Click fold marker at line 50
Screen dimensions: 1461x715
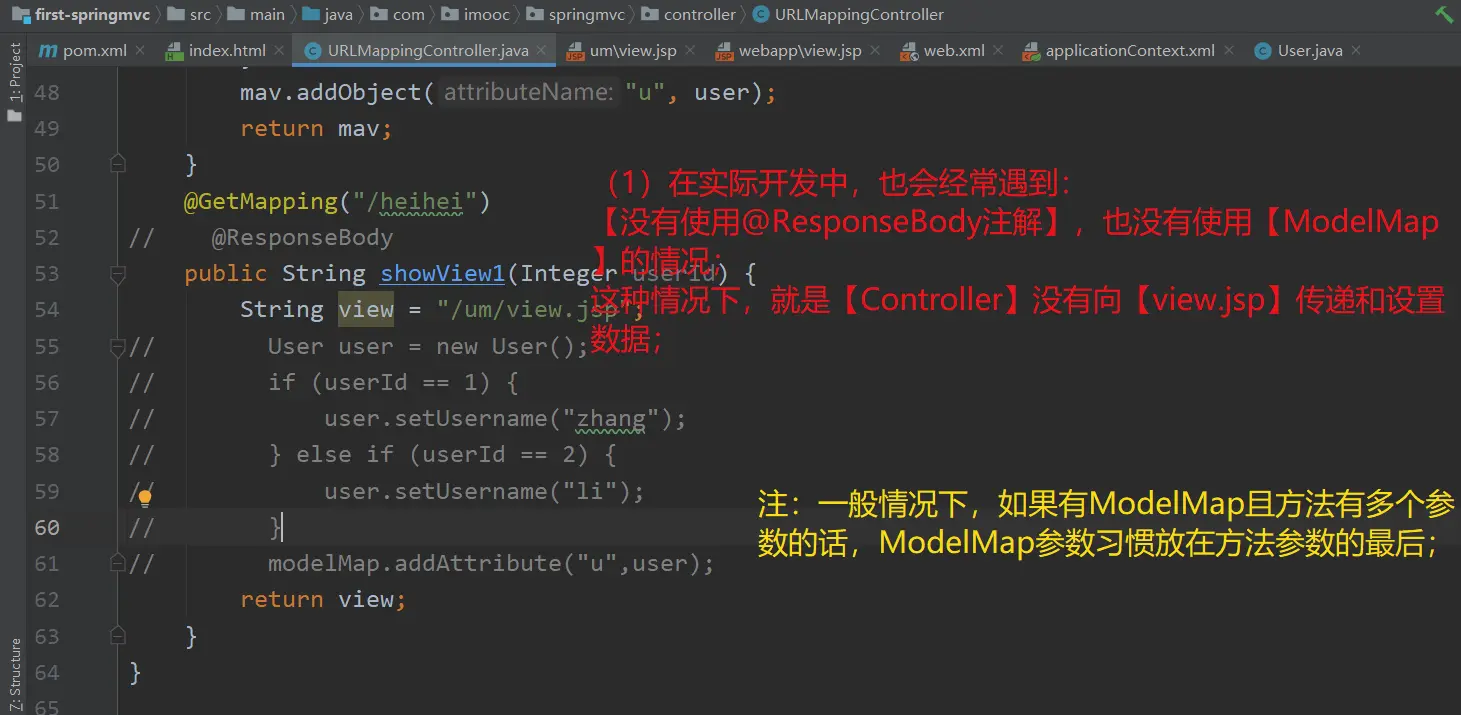(118, 165)
